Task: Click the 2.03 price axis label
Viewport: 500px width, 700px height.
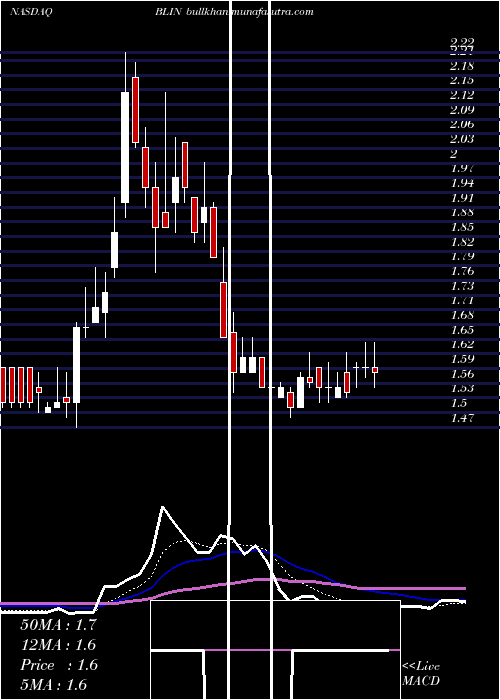Action: pyautogui.click(x=462, y=139)
